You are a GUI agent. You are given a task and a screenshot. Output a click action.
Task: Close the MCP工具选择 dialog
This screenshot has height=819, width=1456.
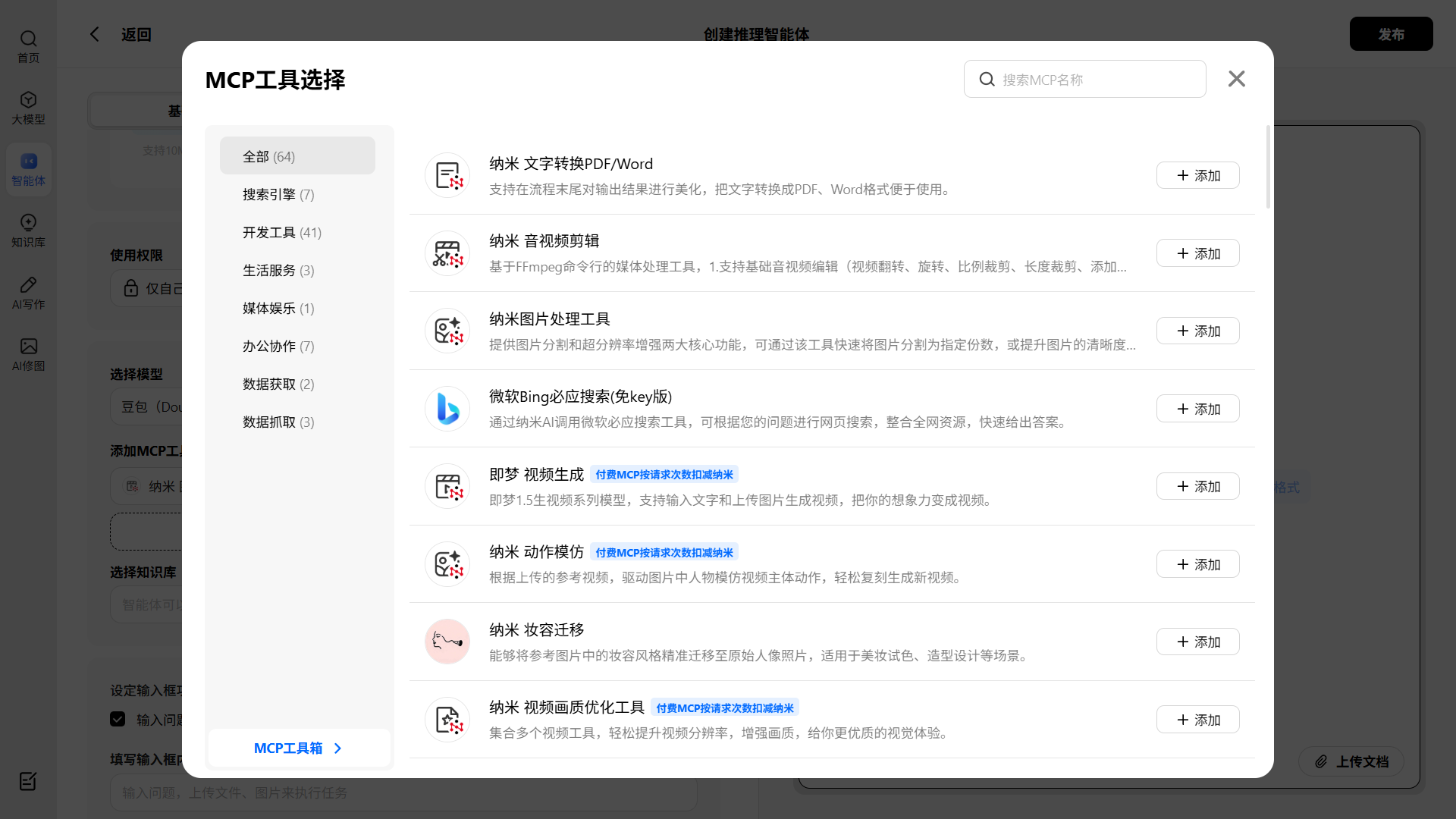click(x=1236, y=79)
